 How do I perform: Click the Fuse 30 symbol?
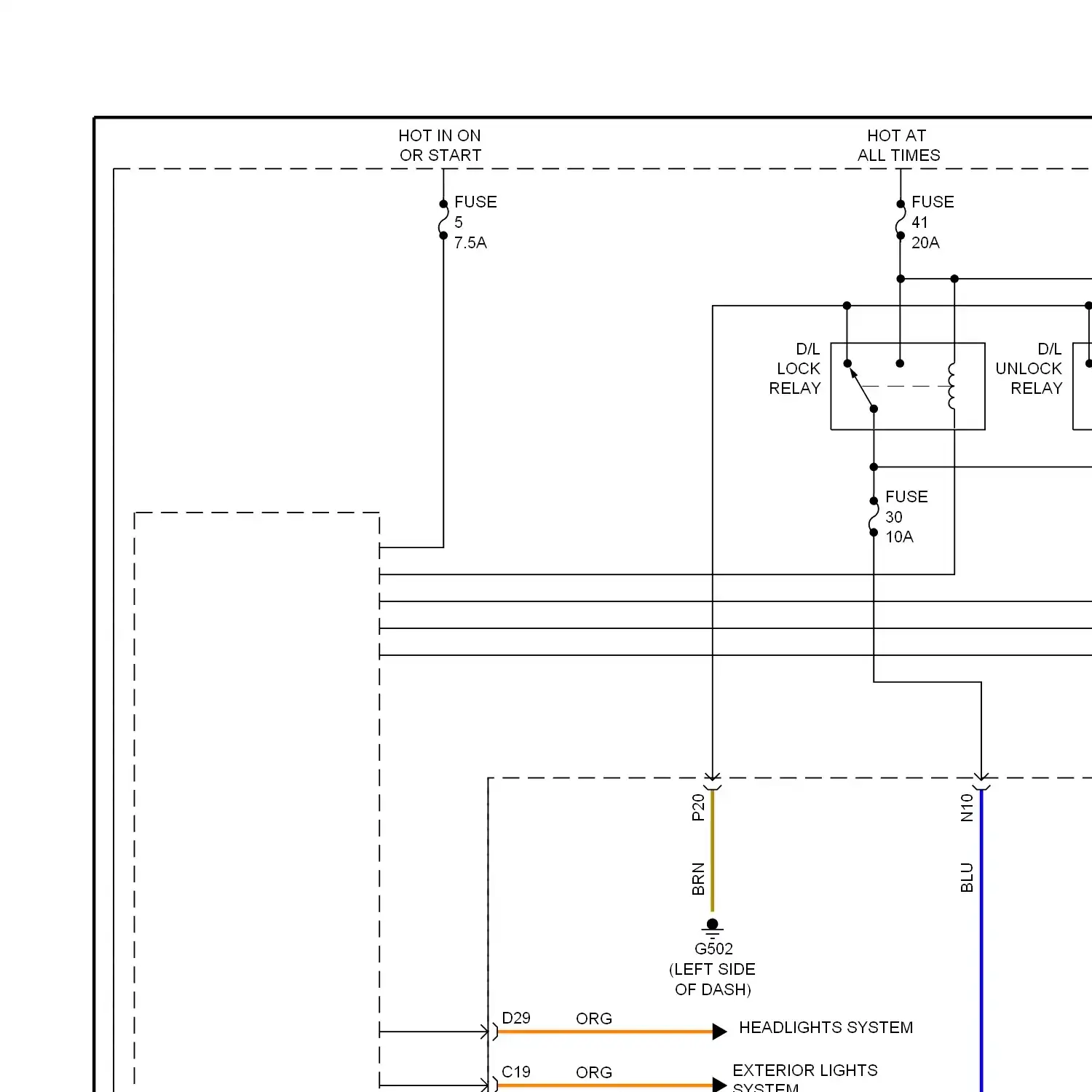click(x=874, y=516)
